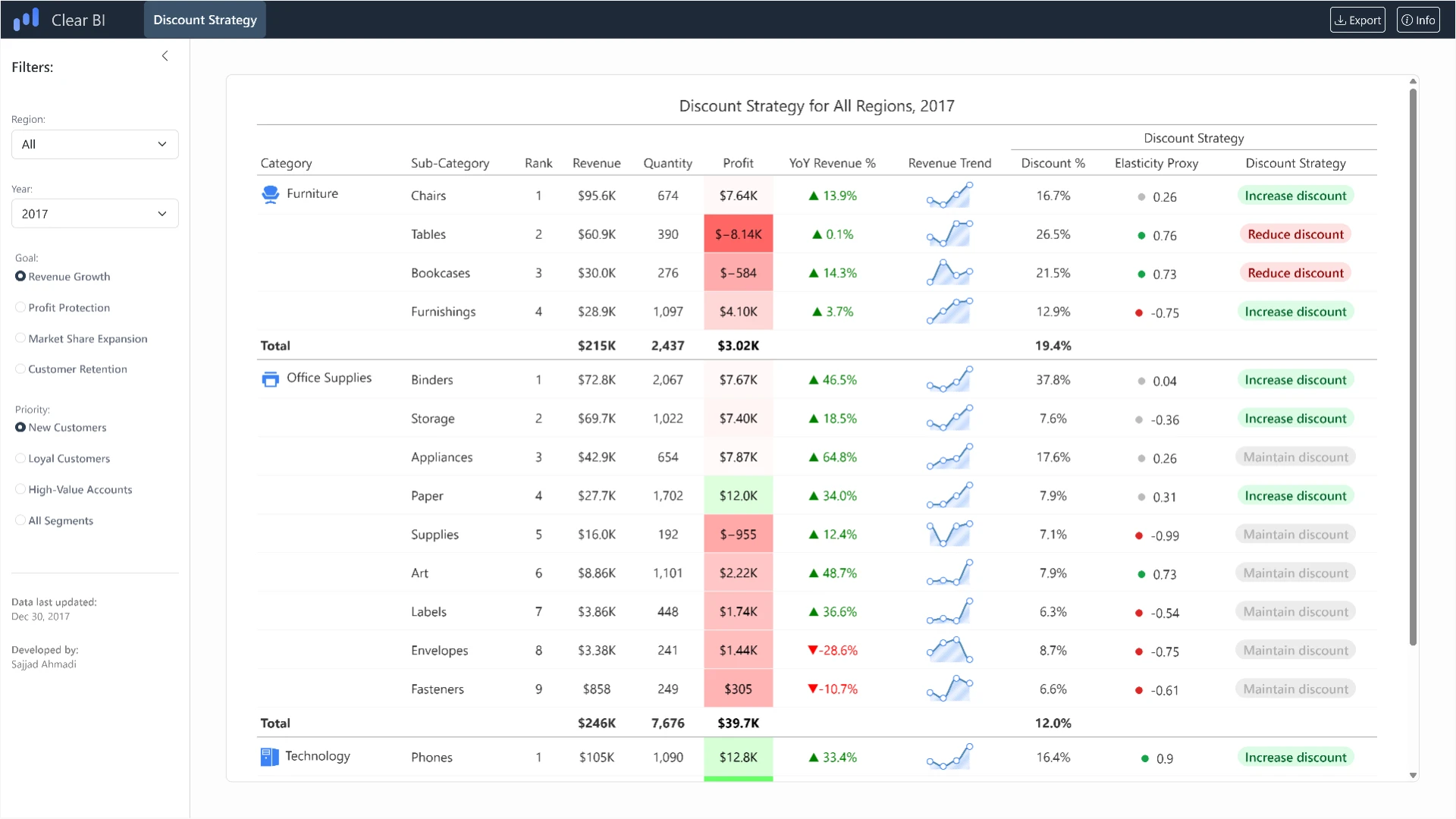Select the New Customers priority

click(x=20, y=428)
